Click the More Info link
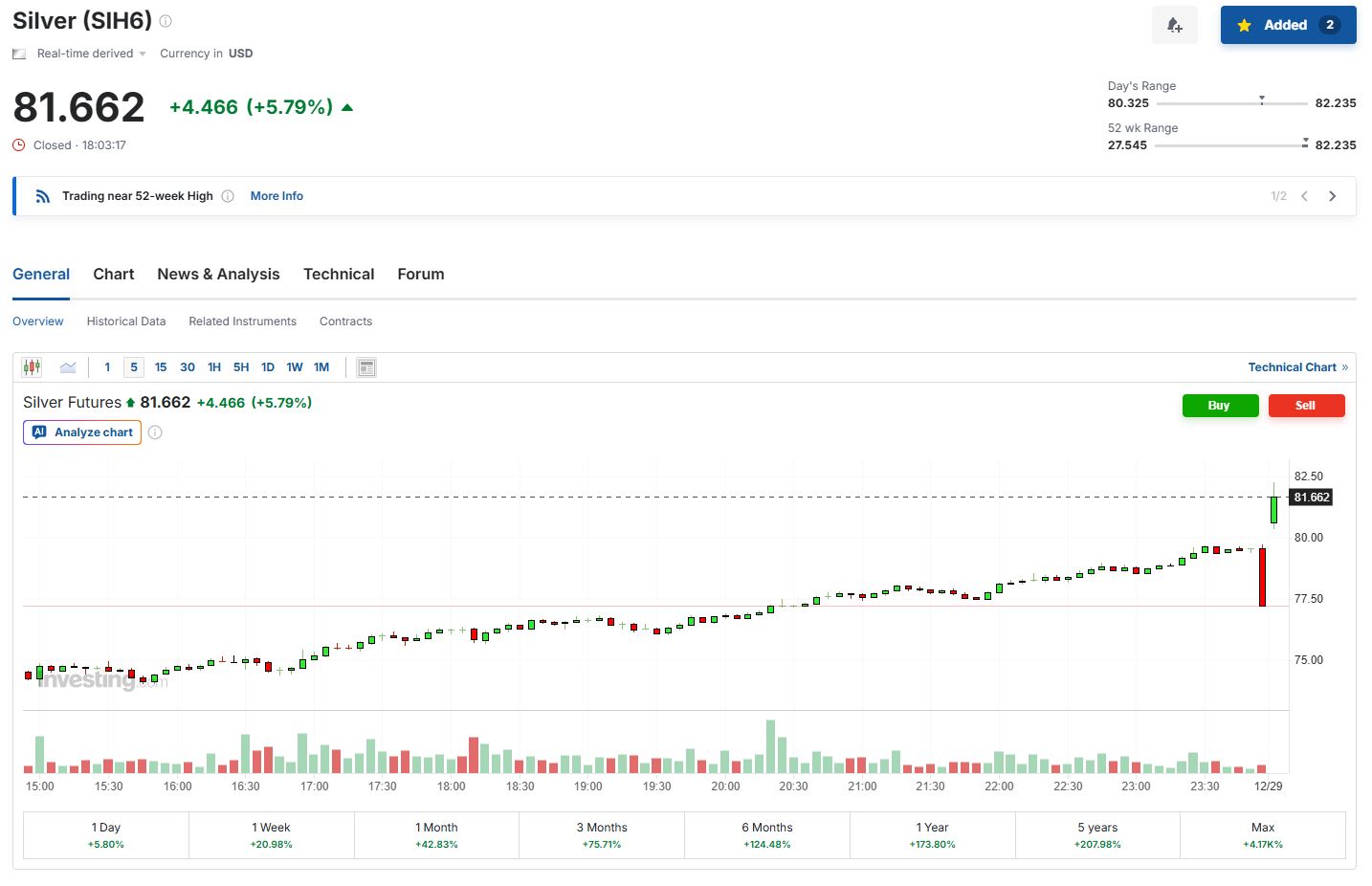This screenshot has width=1372, height=886. click(x=277, y=196)
